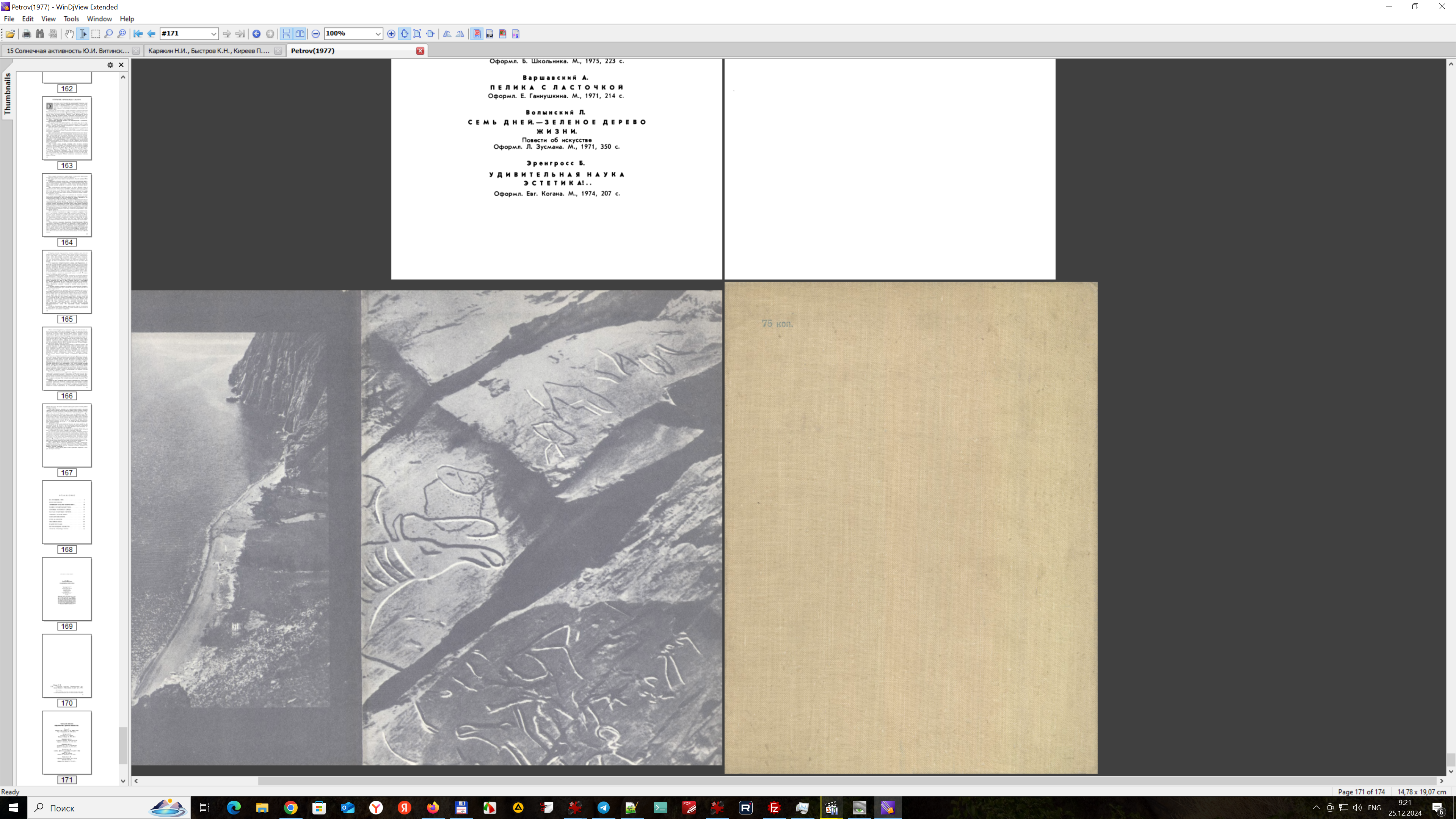Zoom in with the plus button
This screenshot has width=1456, height=819.
(391, 34)
